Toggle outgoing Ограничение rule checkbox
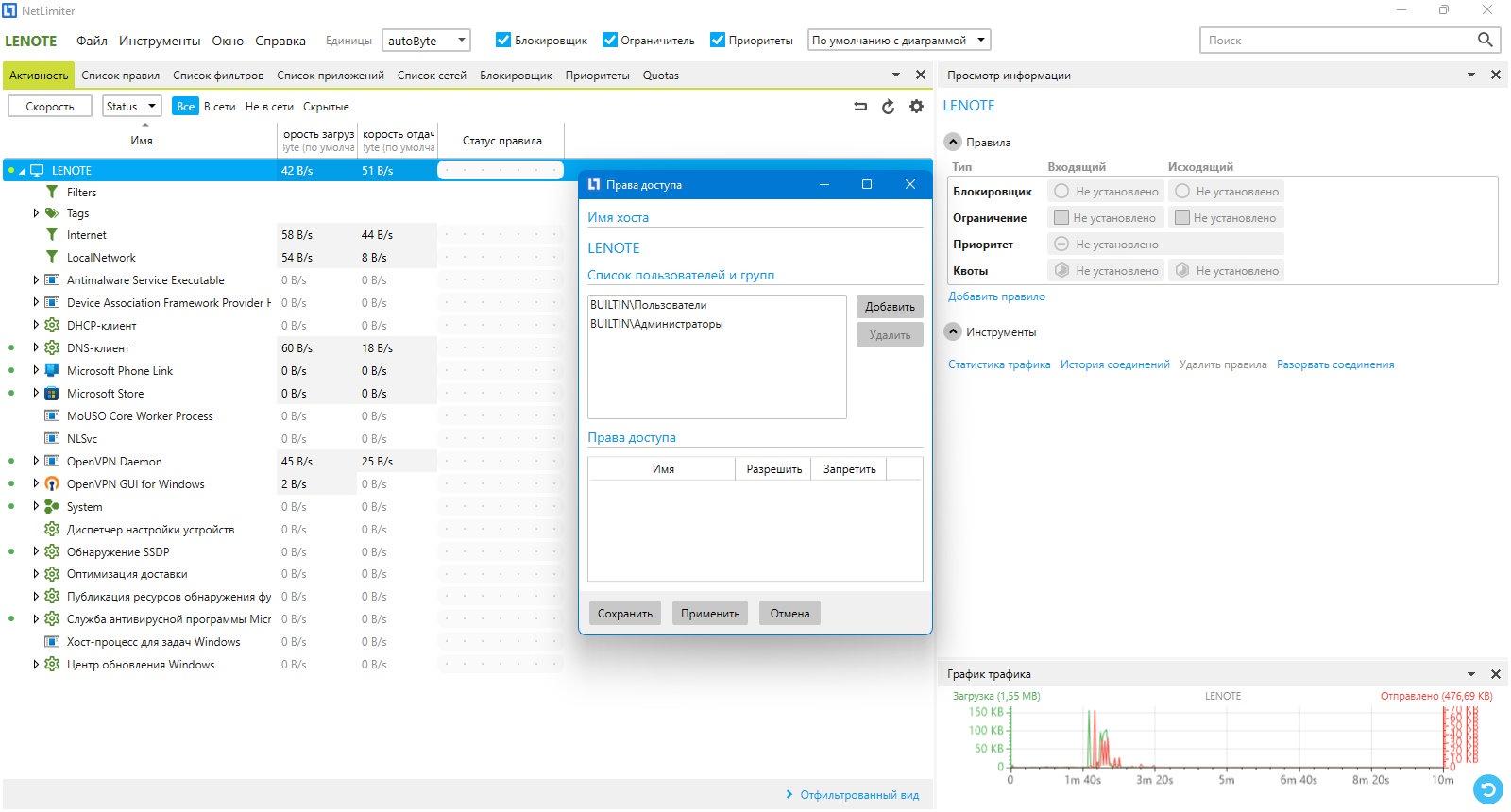Screen dimensions: 1511x812 1181,217
